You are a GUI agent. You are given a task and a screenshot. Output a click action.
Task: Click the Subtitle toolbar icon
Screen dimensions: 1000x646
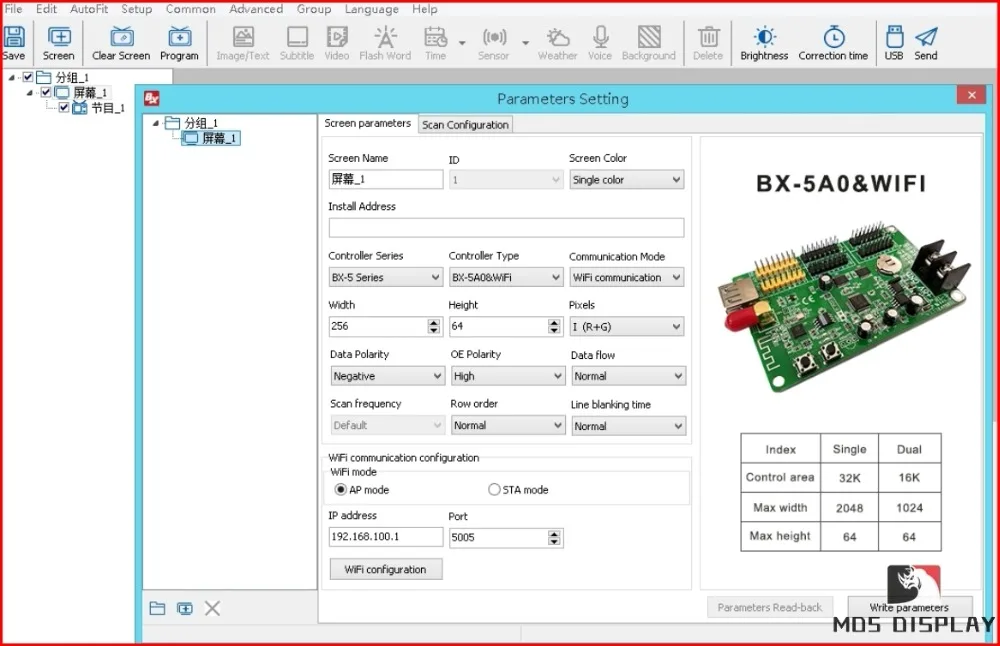(x=297, y=43)
